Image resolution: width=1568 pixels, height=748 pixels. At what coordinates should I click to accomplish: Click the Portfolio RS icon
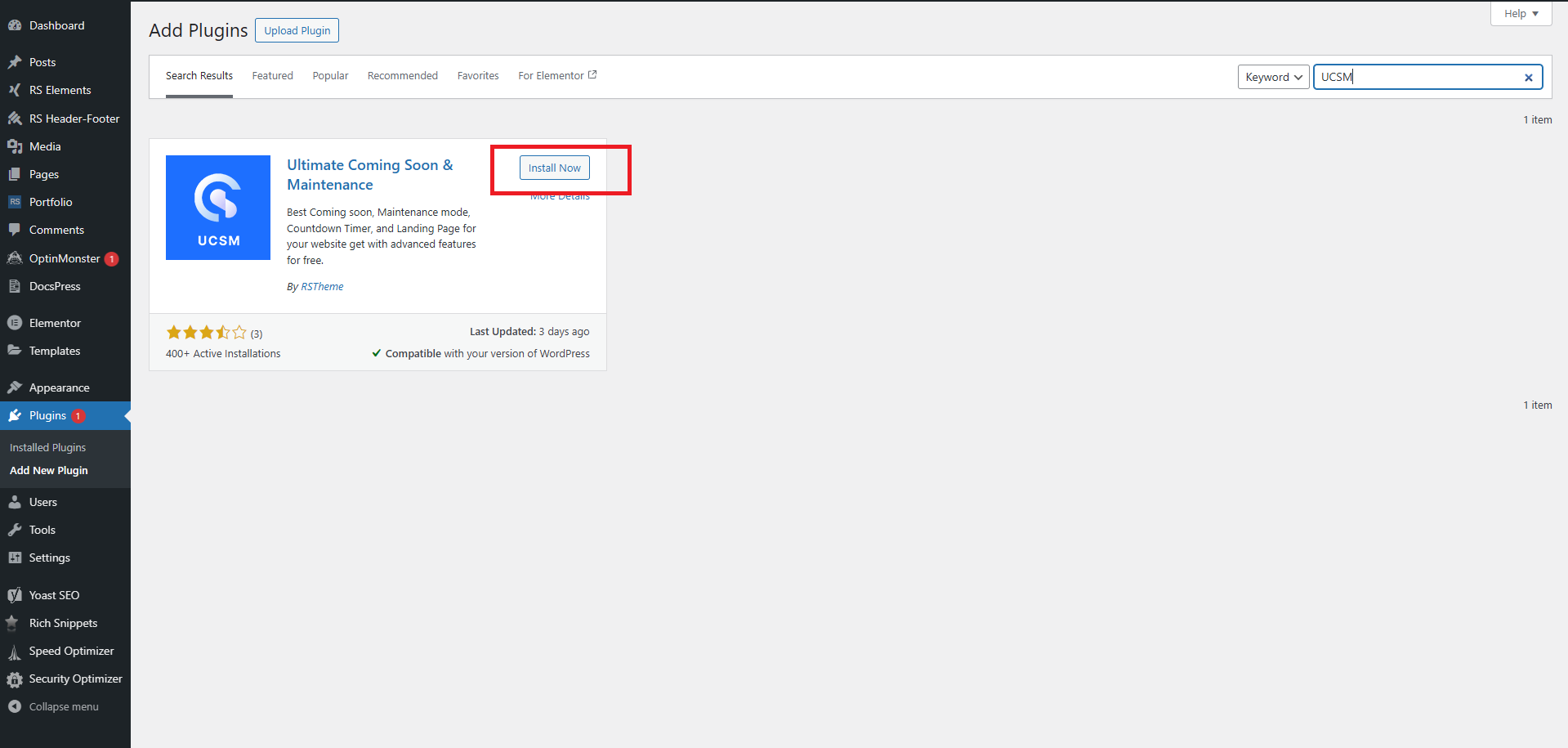pos(15,202)
